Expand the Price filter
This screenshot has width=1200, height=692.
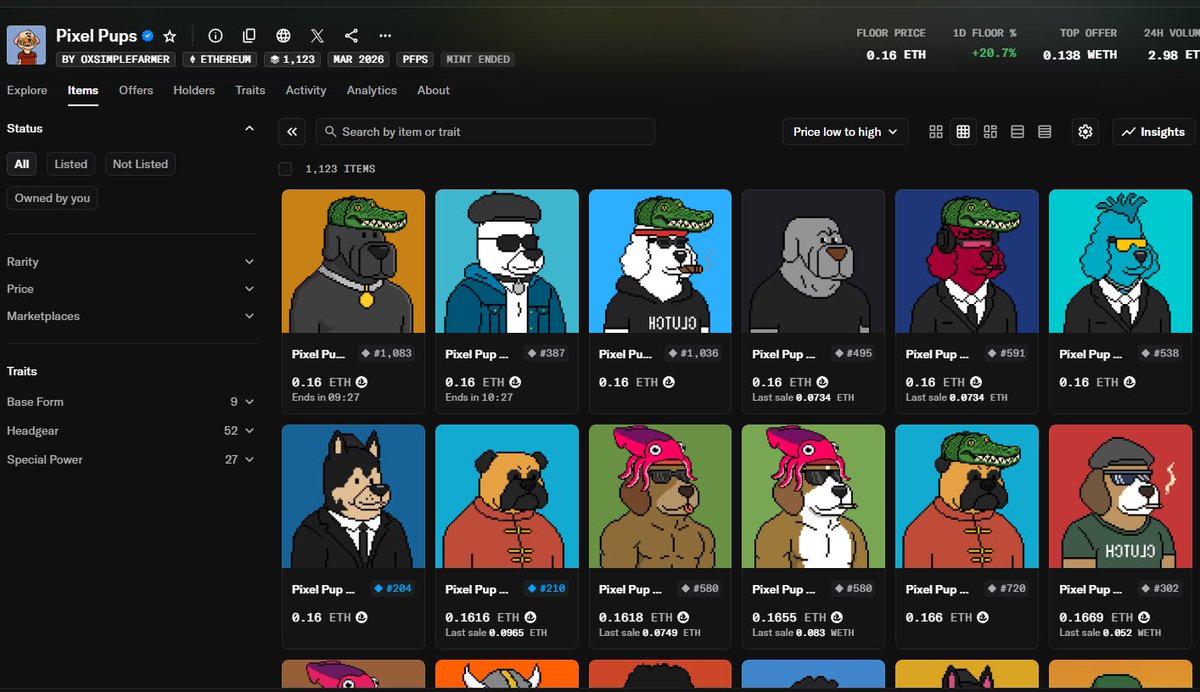[130, 289]
